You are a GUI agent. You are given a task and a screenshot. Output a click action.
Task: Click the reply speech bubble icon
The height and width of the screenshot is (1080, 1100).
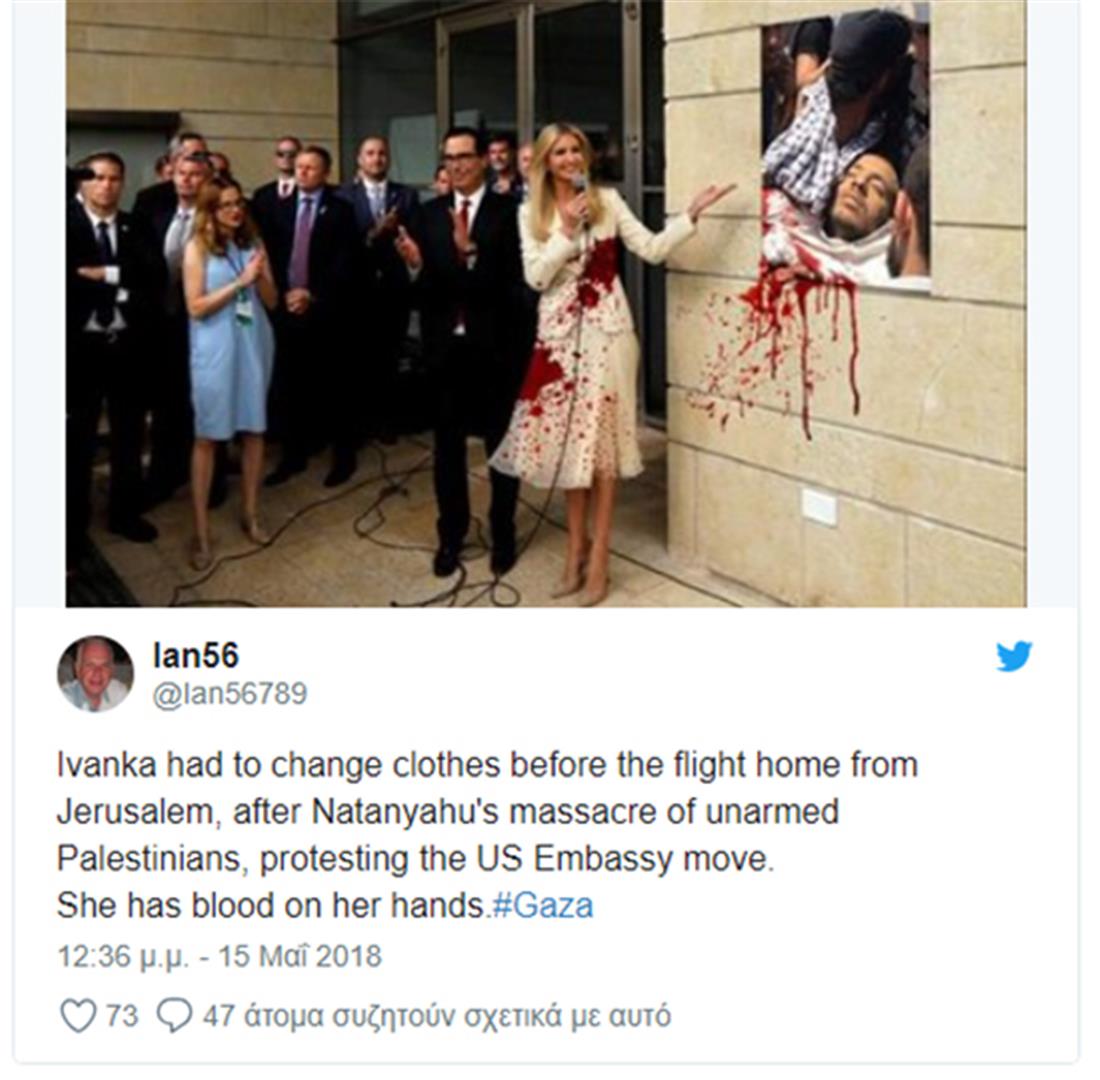[x=174, y=1015]
